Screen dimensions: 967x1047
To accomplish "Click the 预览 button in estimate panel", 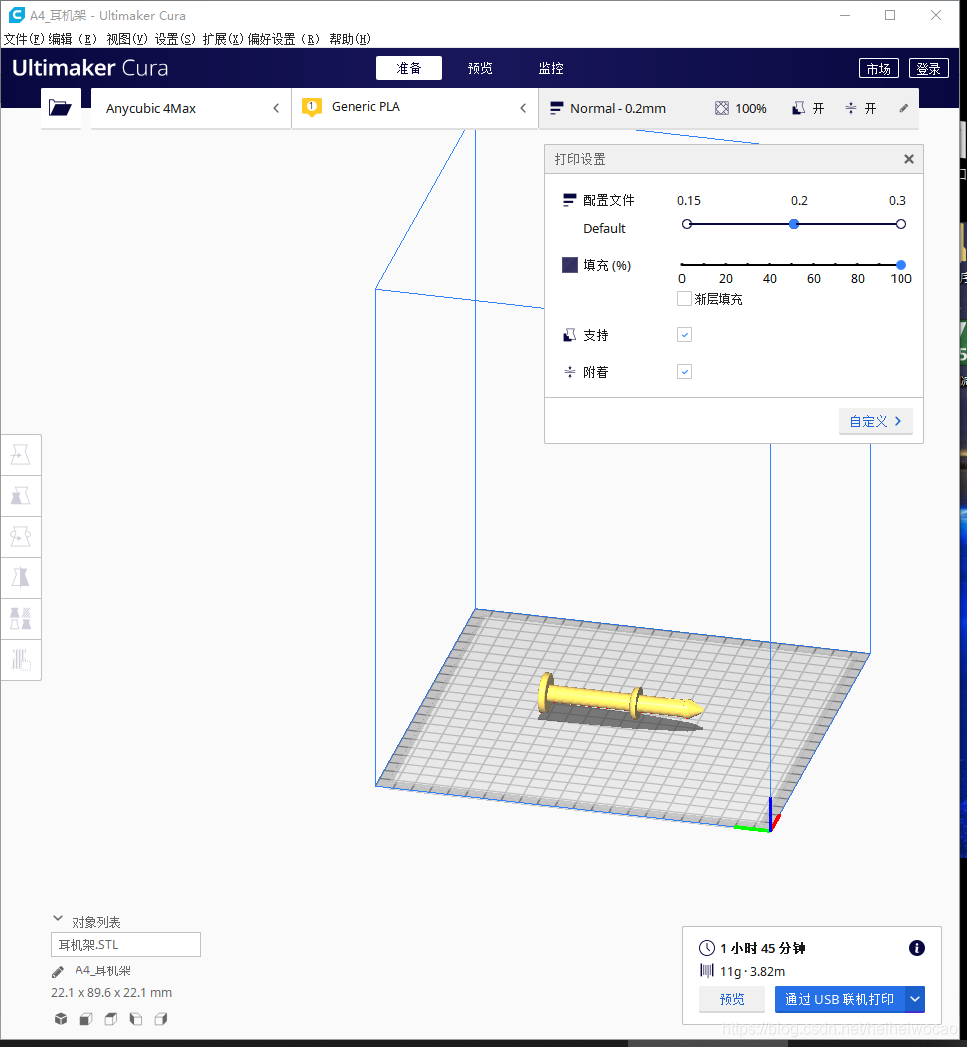I will 732,999.
